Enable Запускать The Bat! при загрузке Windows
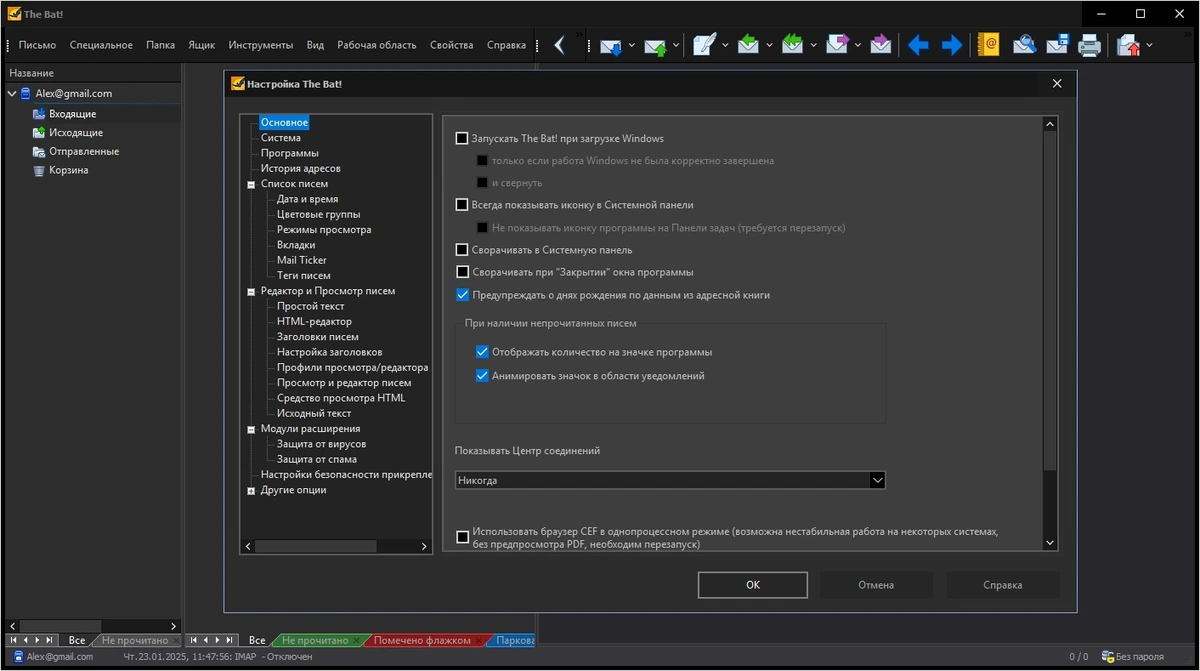1200x671 pixels. (462, 139)
